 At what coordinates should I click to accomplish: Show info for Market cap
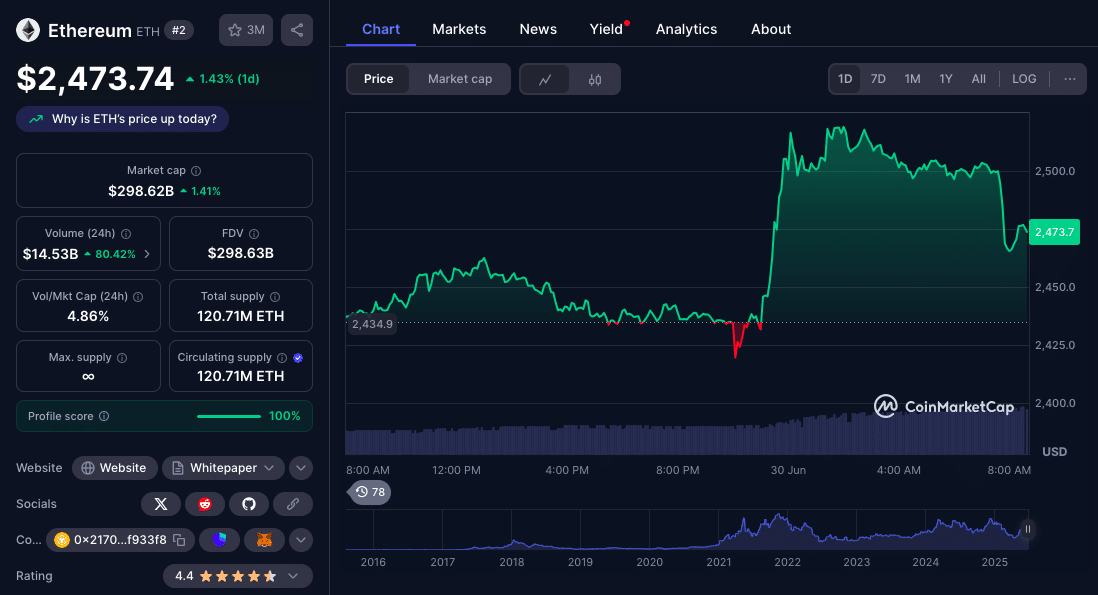point(196,171)
